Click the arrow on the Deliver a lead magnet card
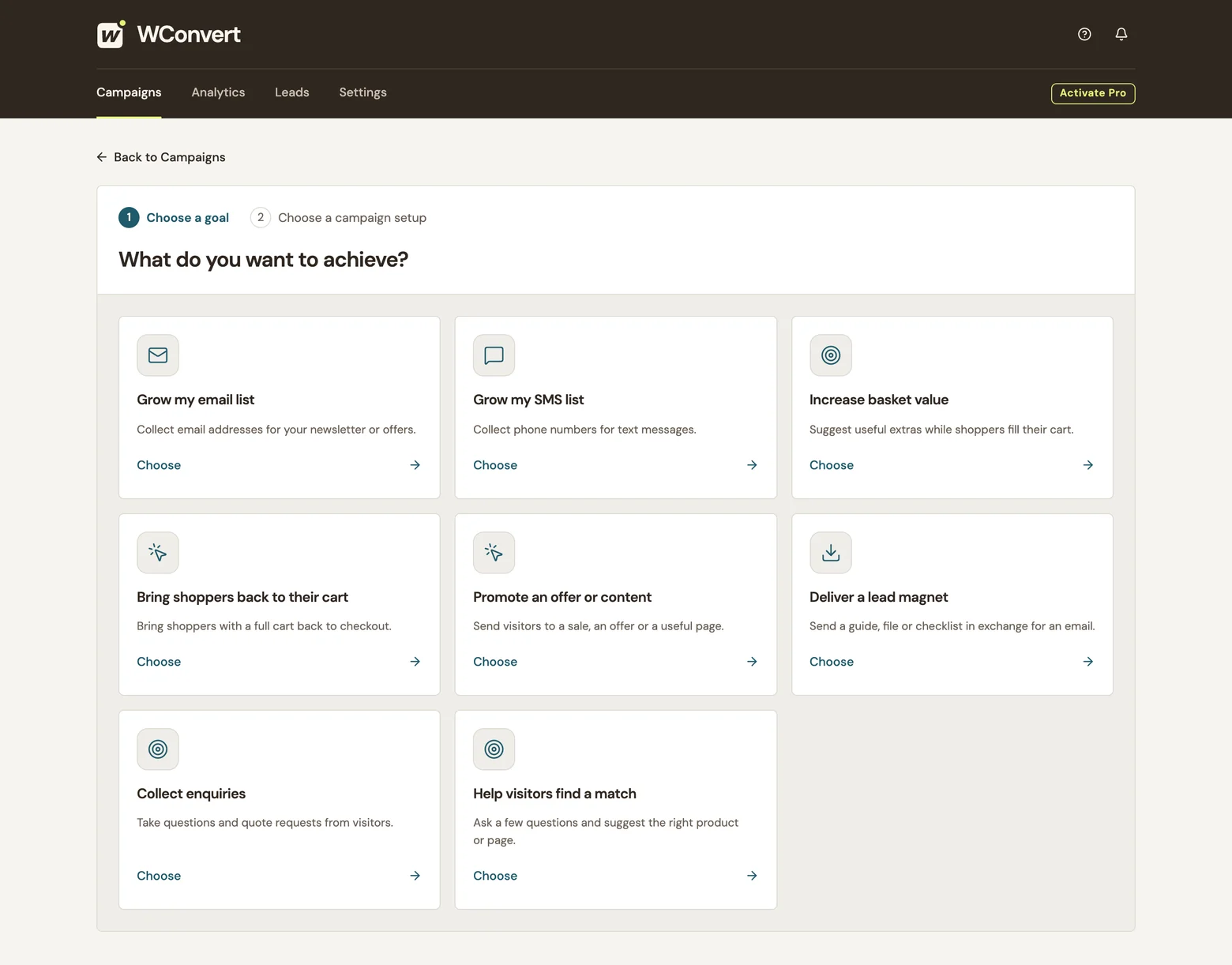Screen dimensions: 1232x965 coord(1088,662)
